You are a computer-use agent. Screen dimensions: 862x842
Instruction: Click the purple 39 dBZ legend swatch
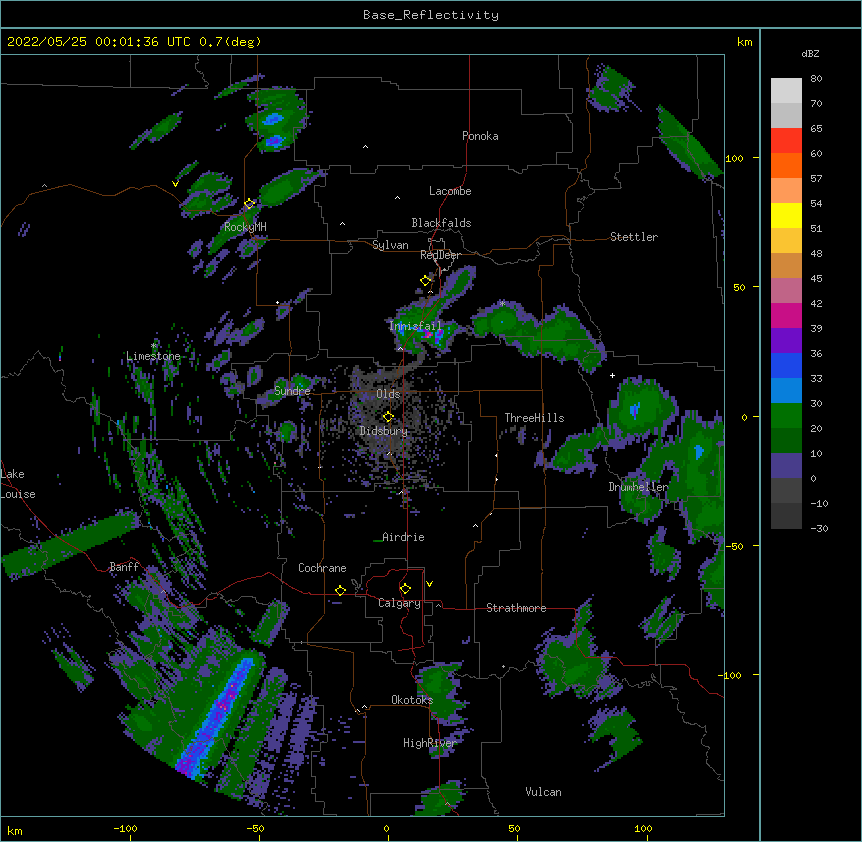786,341
